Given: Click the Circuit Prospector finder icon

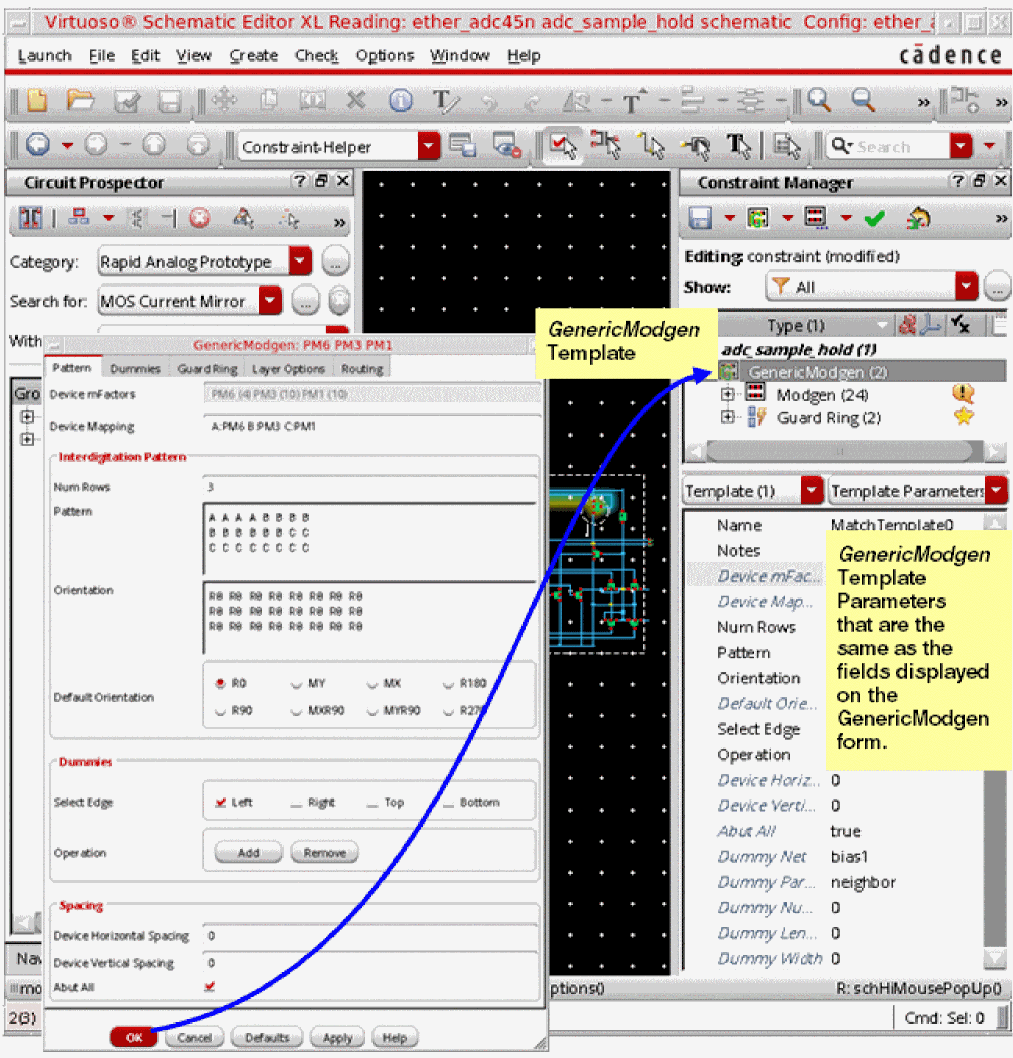Looking at the screenshot, I should click(243, 218).
